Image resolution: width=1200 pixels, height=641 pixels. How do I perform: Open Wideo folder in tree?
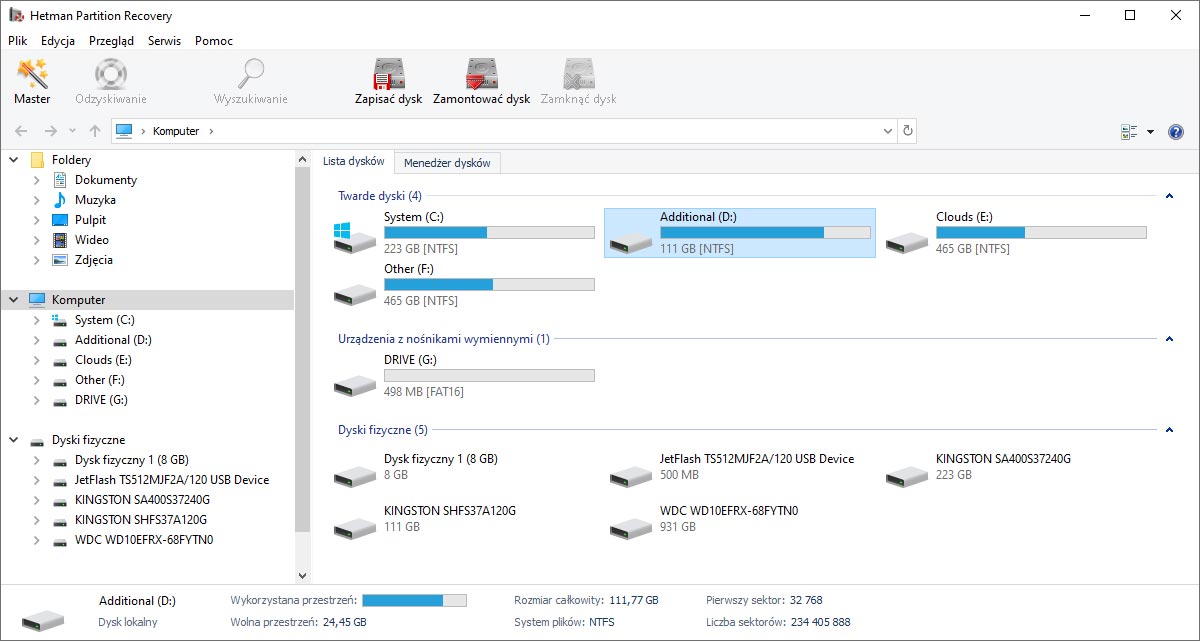92,240
